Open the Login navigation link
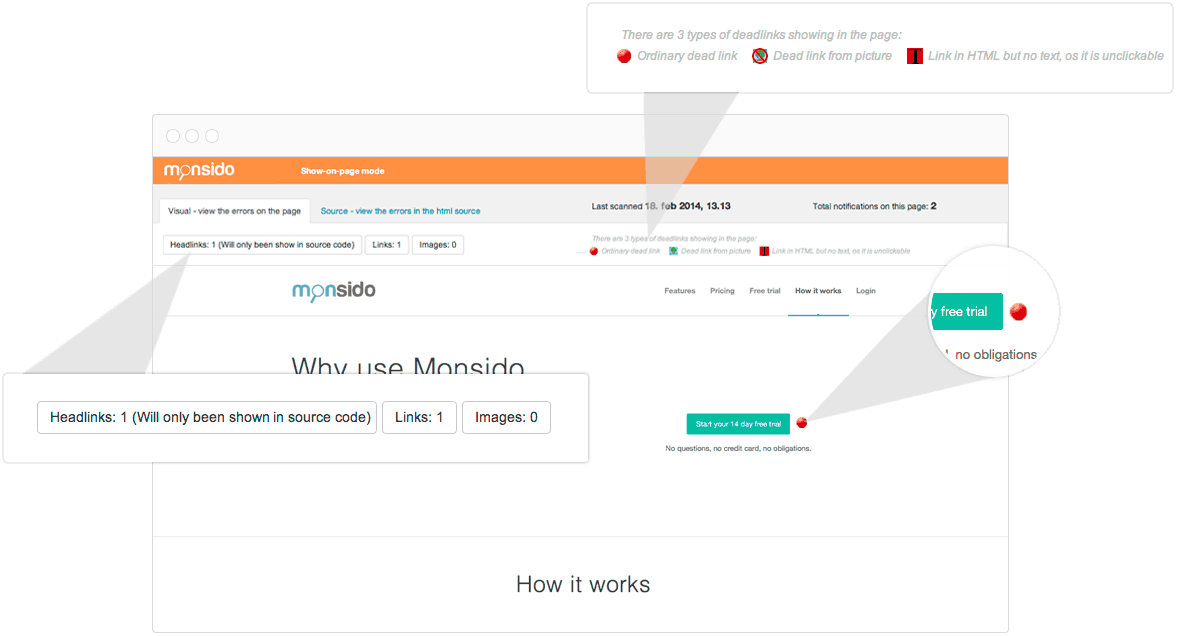1177x636 pixels. point(865,291)
